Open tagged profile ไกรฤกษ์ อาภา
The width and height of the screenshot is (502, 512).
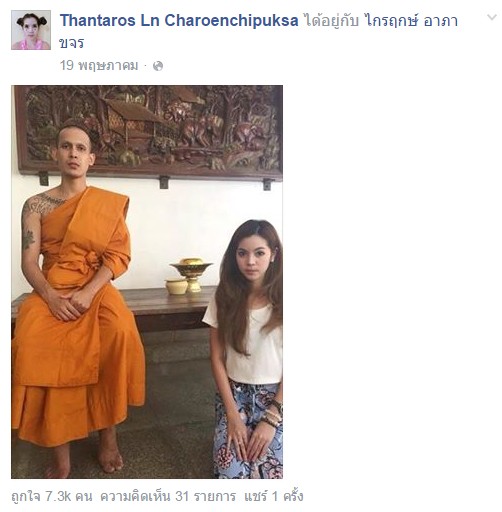[411, 21]
